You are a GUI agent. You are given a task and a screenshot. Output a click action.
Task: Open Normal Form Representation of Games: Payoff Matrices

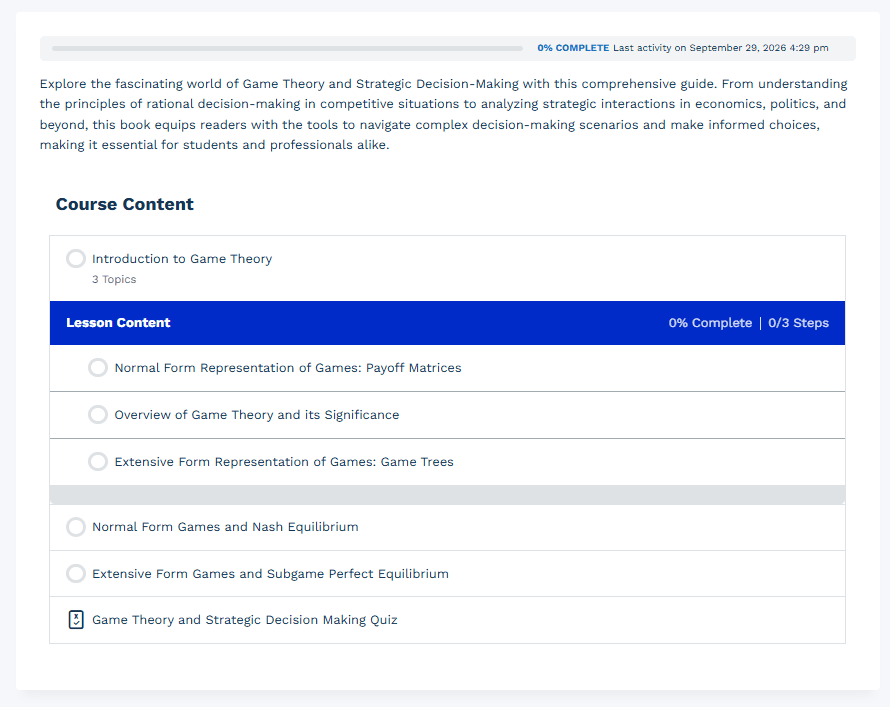(288, 368)
